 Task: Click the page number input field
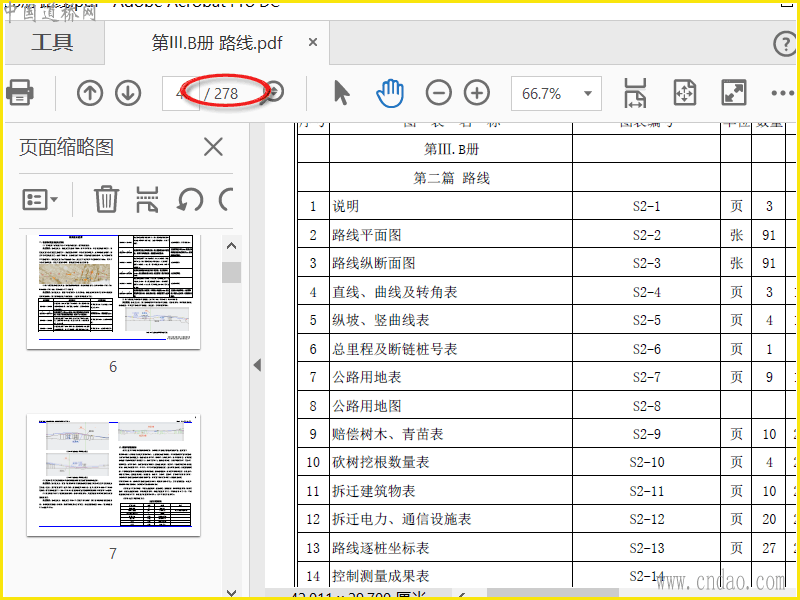tap(180, 93)
